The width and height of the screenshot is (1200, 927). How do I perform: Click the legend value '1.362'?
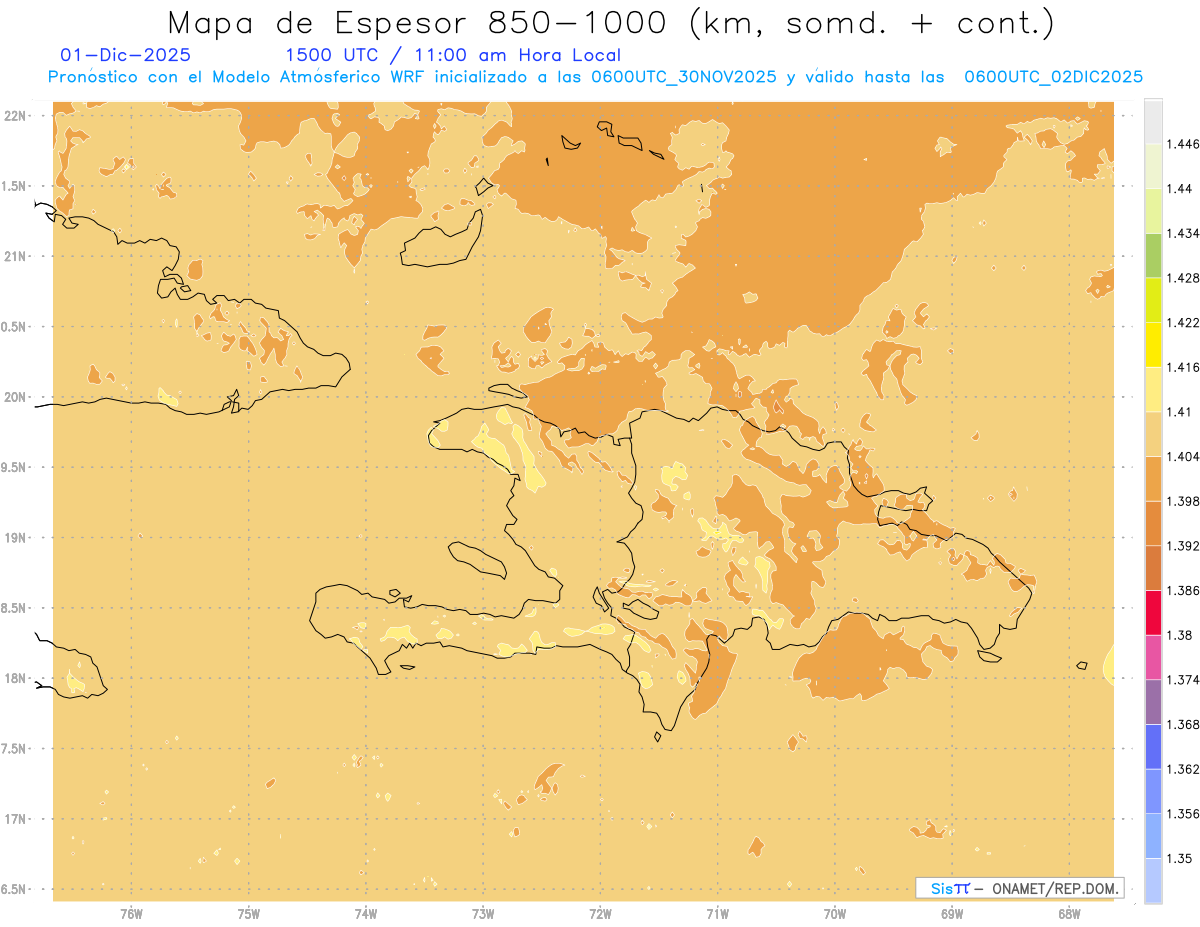tap(1185, 769)
